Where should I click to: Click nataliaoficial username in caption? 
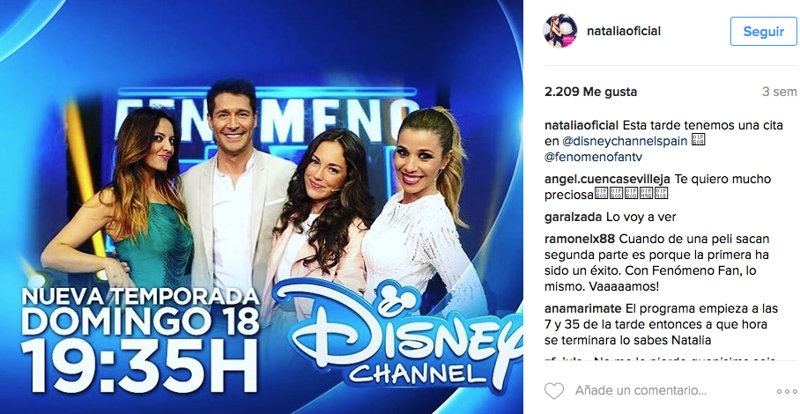581,126
